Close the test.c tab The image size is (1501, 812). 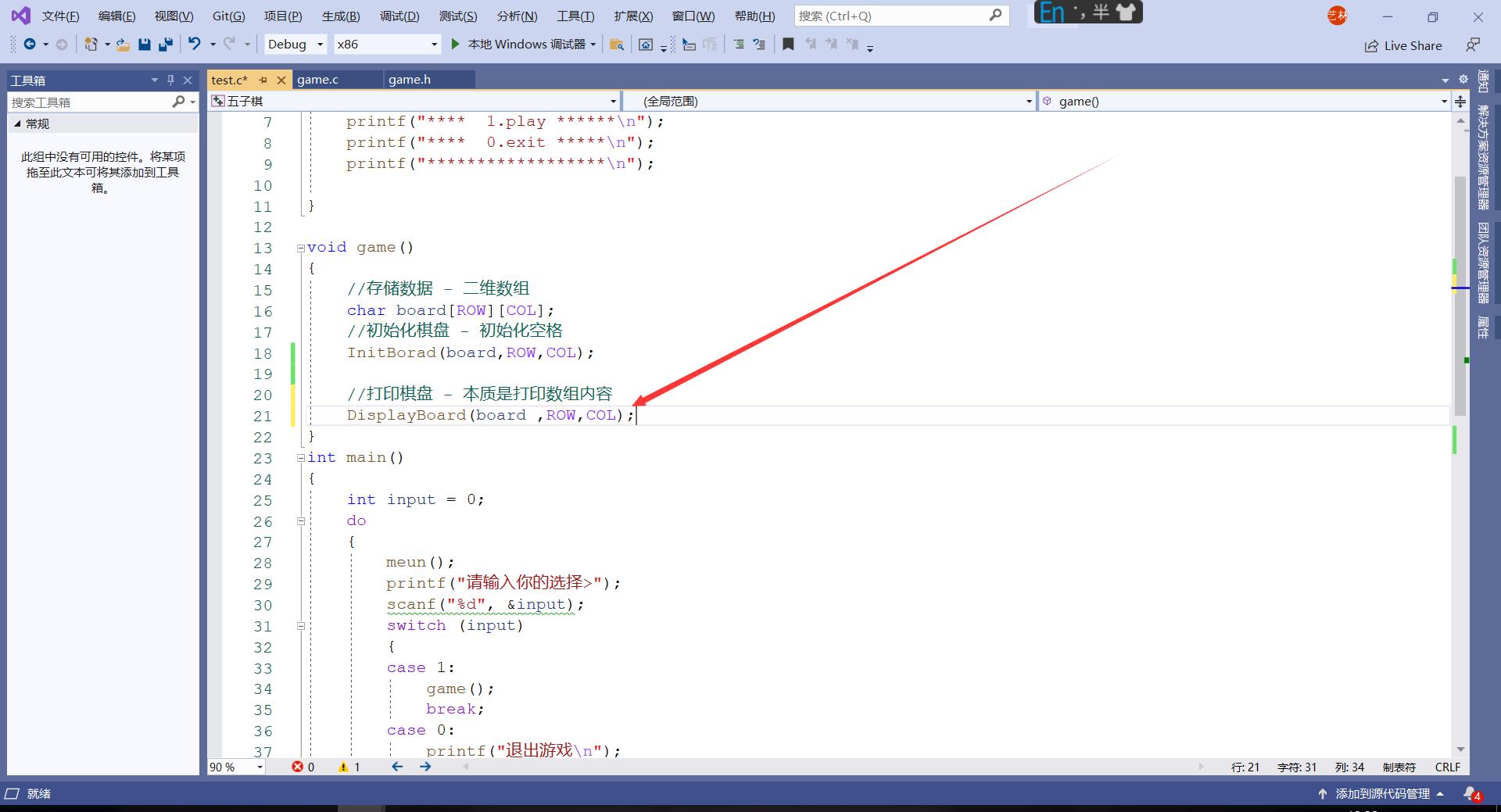click(281, 80)
